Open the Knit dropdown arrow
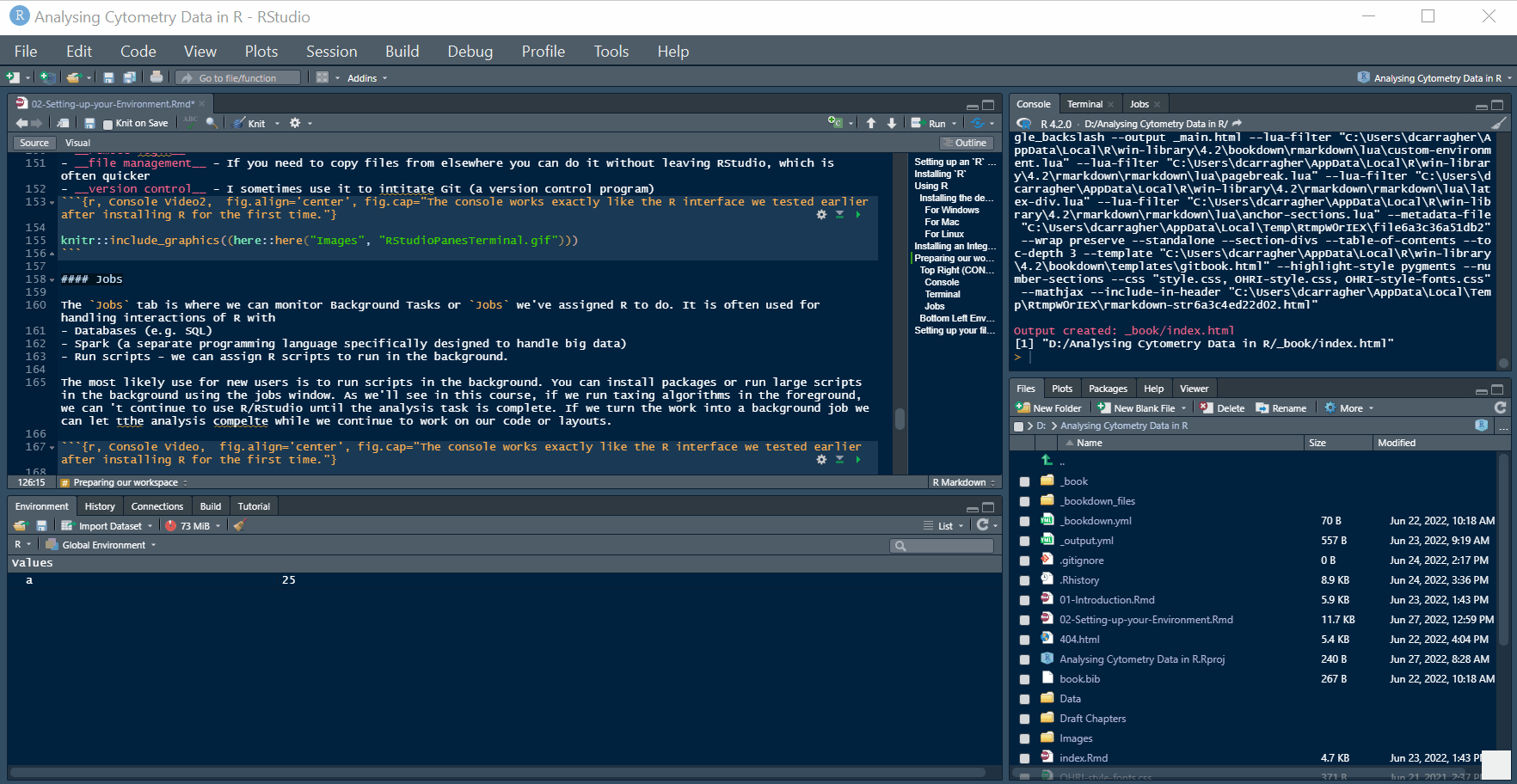The image size is (1517, 784). click(x=277, y=124)
